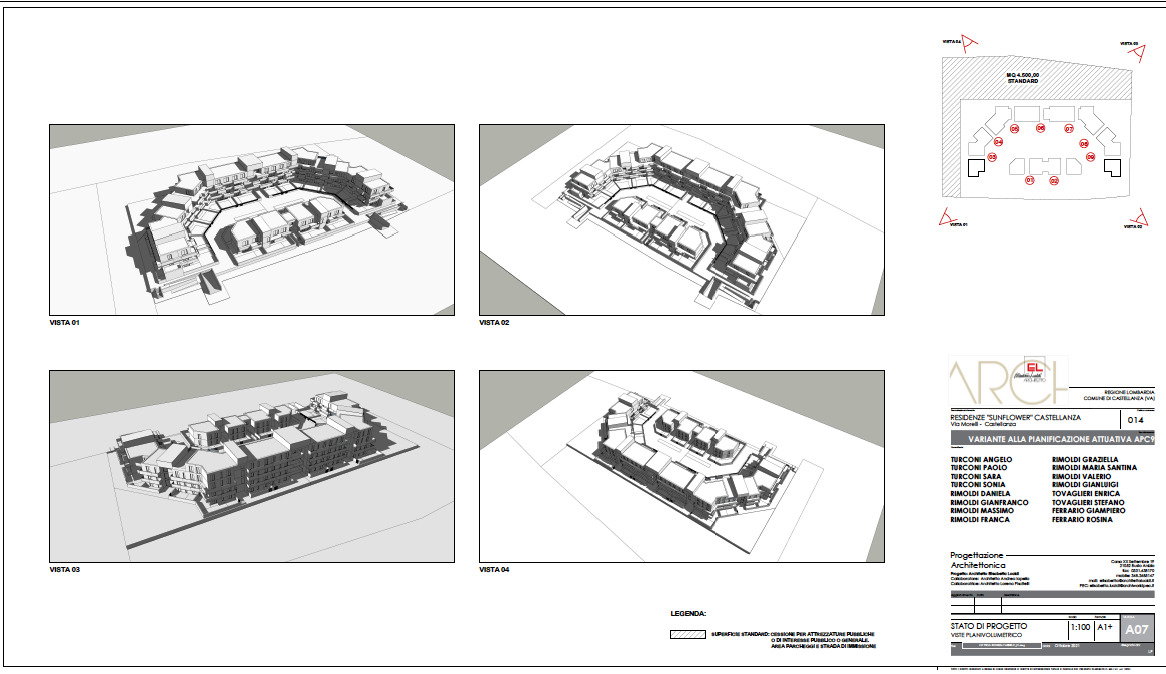Screen dimensions: 1166x674
Task: Select red circled building marker 01
Action: [x=1029, y=180]
